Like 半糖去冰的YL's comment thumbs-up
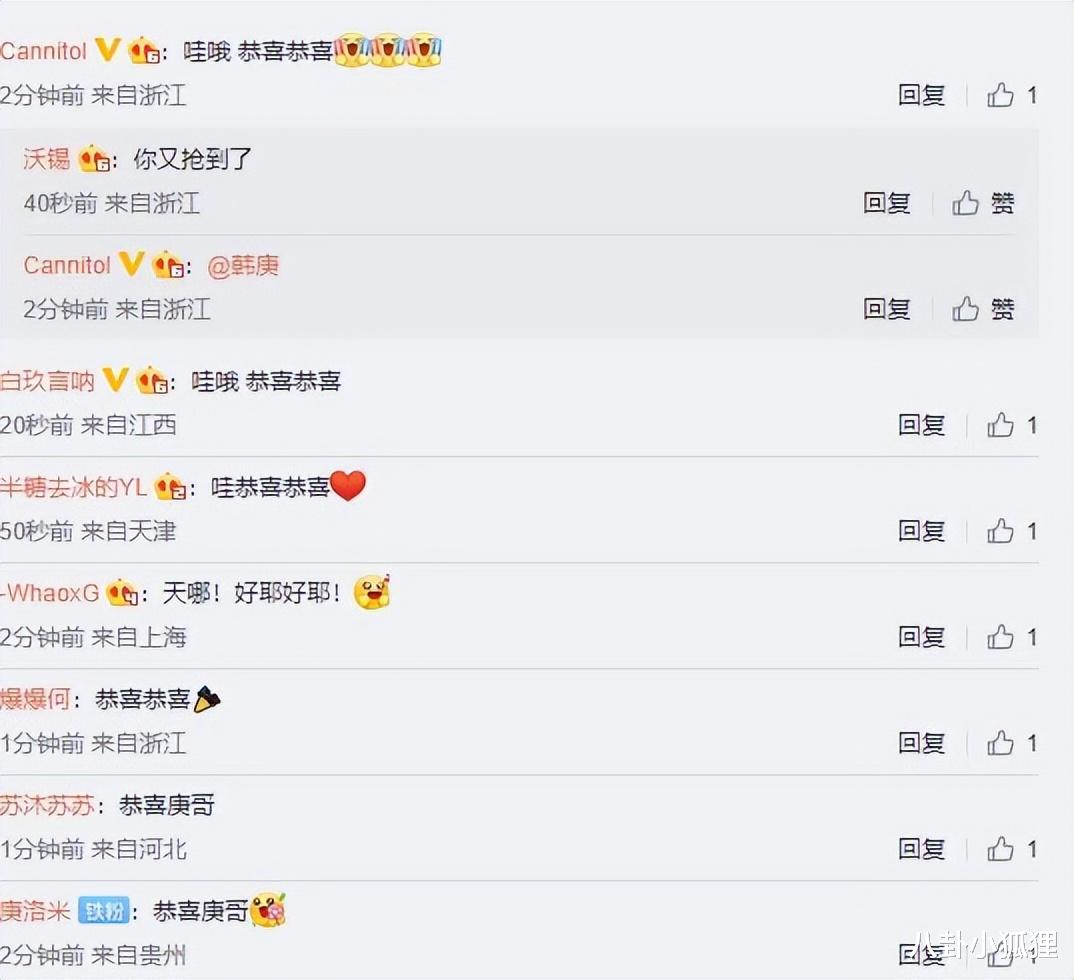The width and height of the screenshot is (1074, 980). 1000,531
